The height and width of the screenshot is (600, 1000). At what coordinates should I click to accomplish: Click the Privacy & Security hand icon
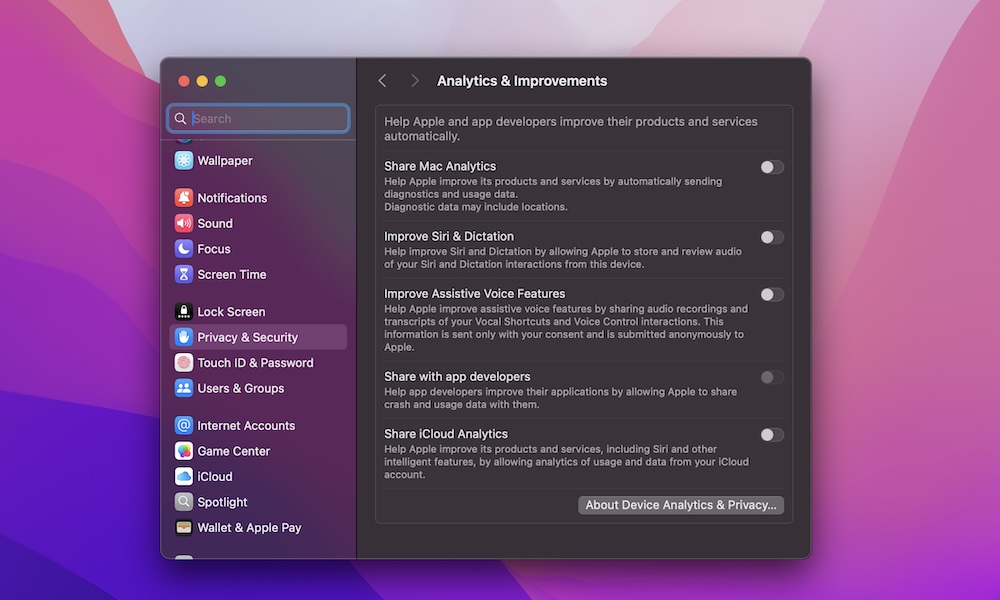[184, 337]
